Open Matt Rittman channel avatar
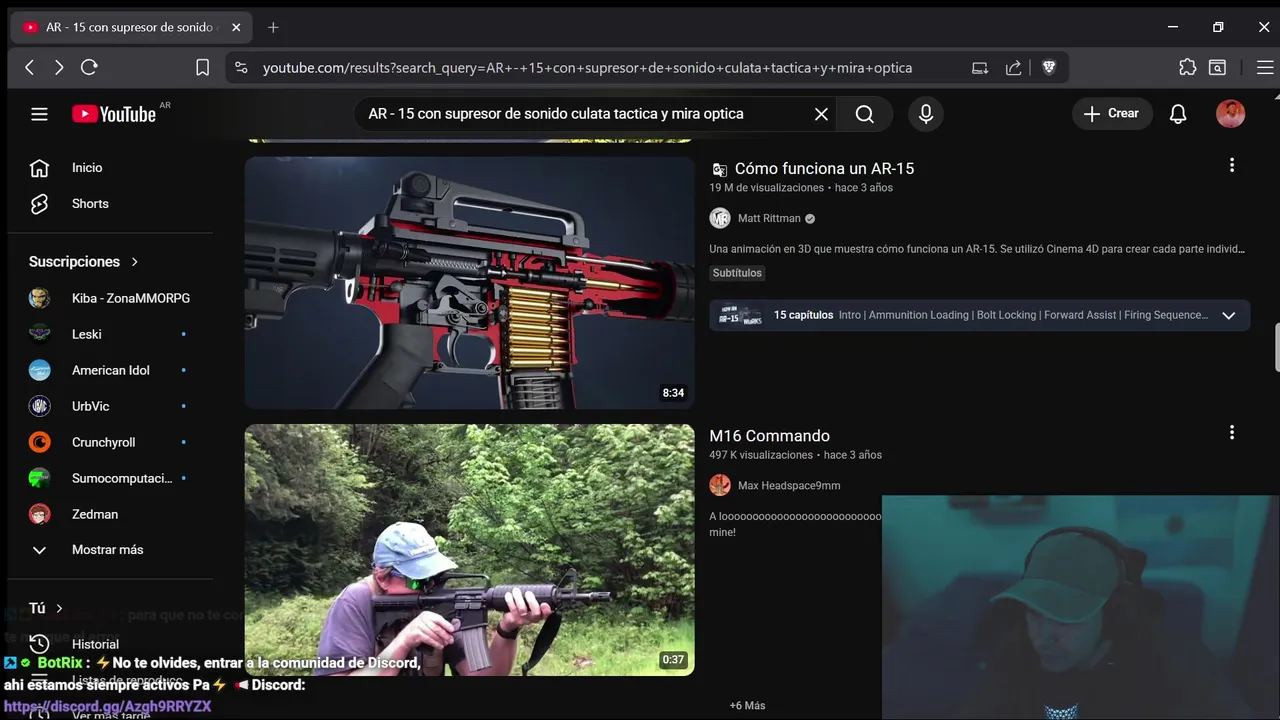Image resolution: width=1280 pixels, height=720 pixels. tap(720, 218)
